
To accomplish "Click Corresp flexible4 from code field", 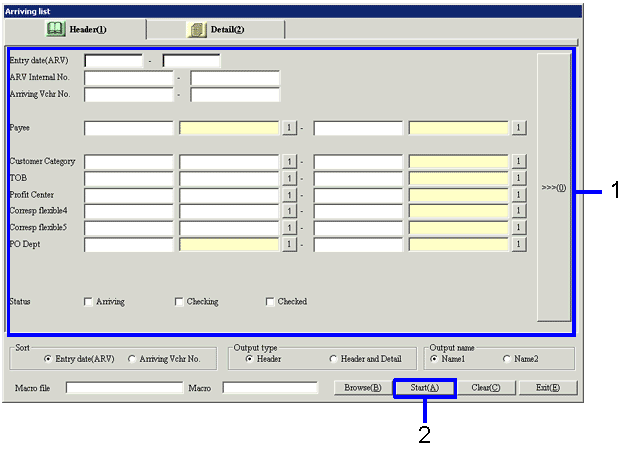I will pyautogui.click(x=129, y=211).
